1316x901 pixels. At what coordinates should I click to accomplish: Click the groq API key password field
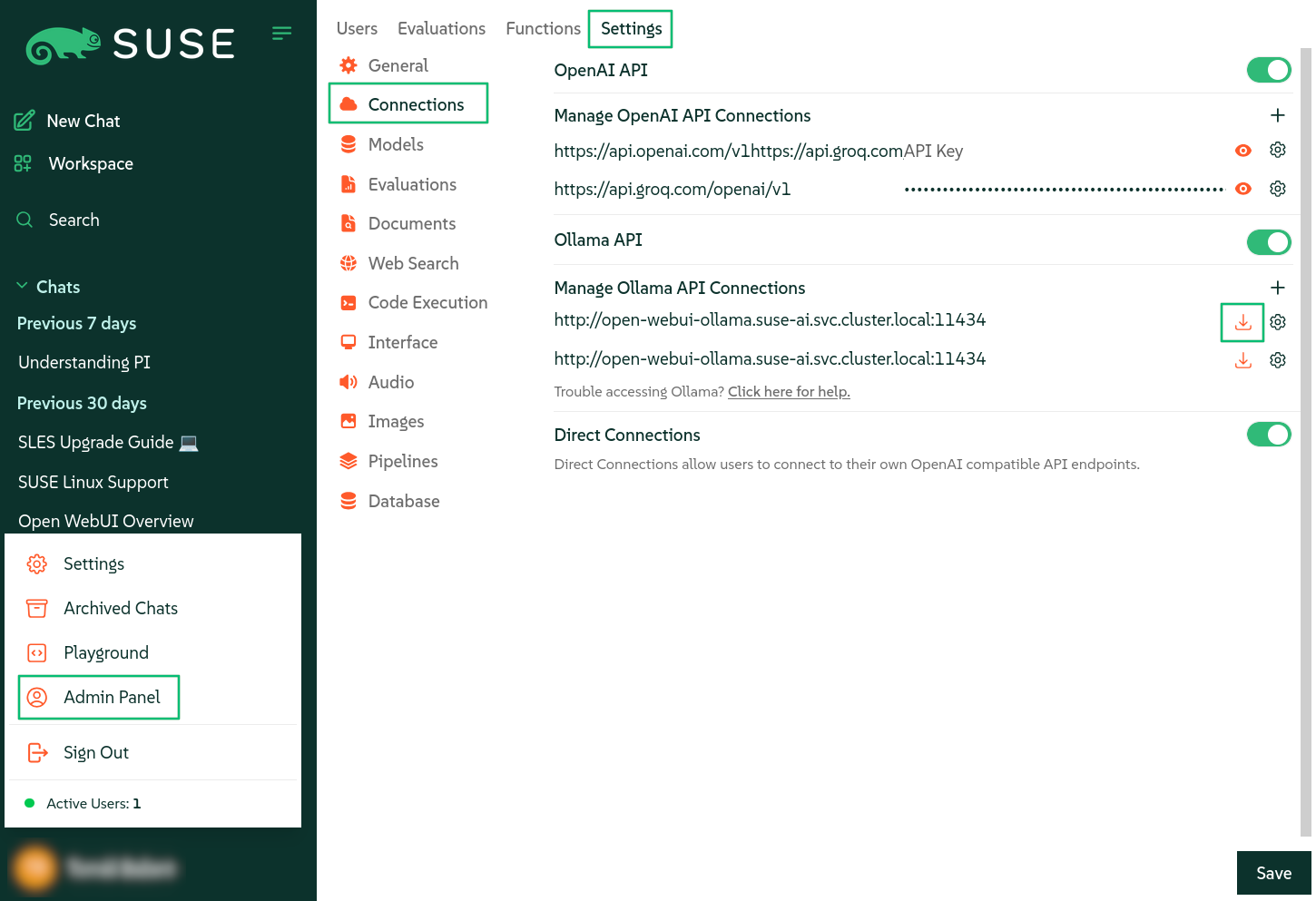click(x=1064, y=189)
